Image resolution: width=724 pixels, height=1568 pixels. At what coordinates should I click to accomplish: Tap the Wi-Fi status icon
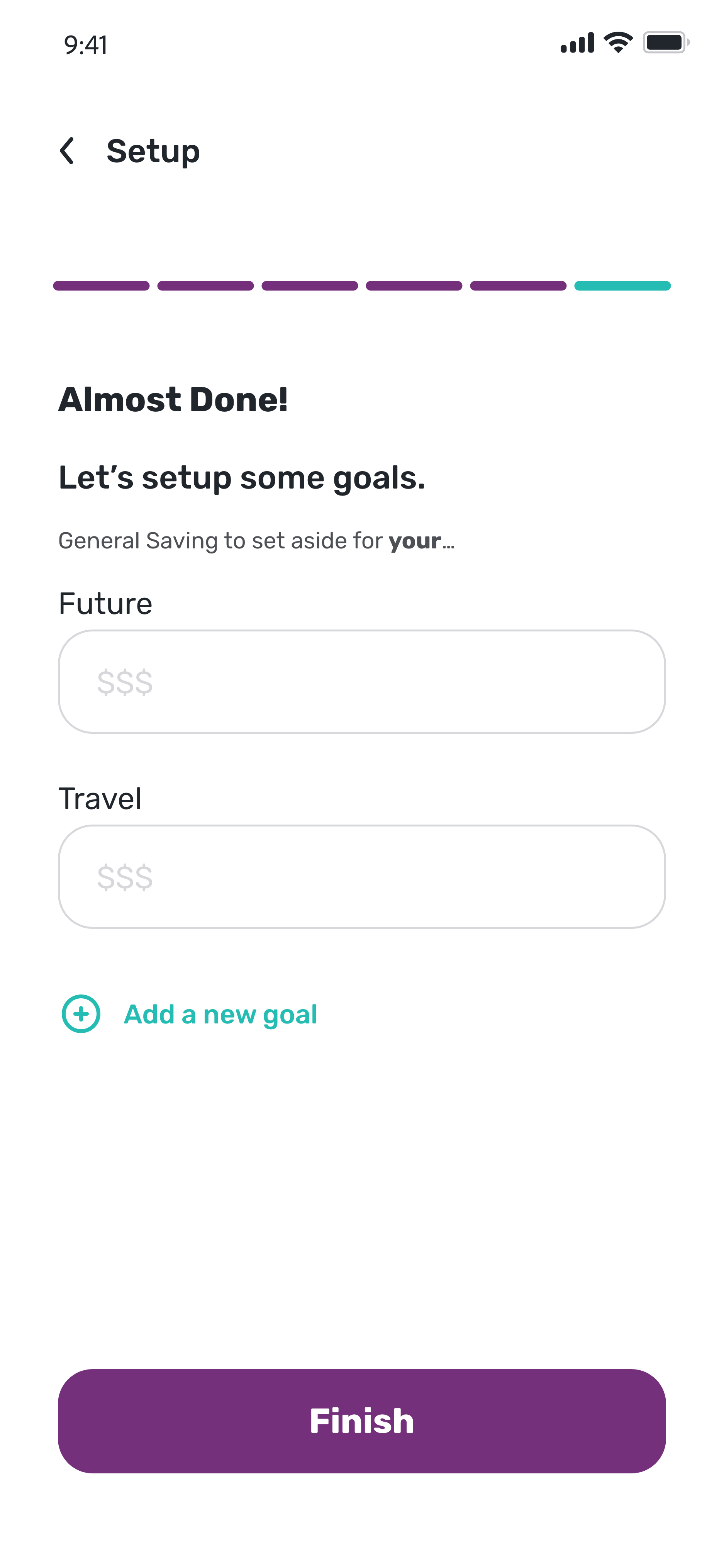click(x=618, y=42)
